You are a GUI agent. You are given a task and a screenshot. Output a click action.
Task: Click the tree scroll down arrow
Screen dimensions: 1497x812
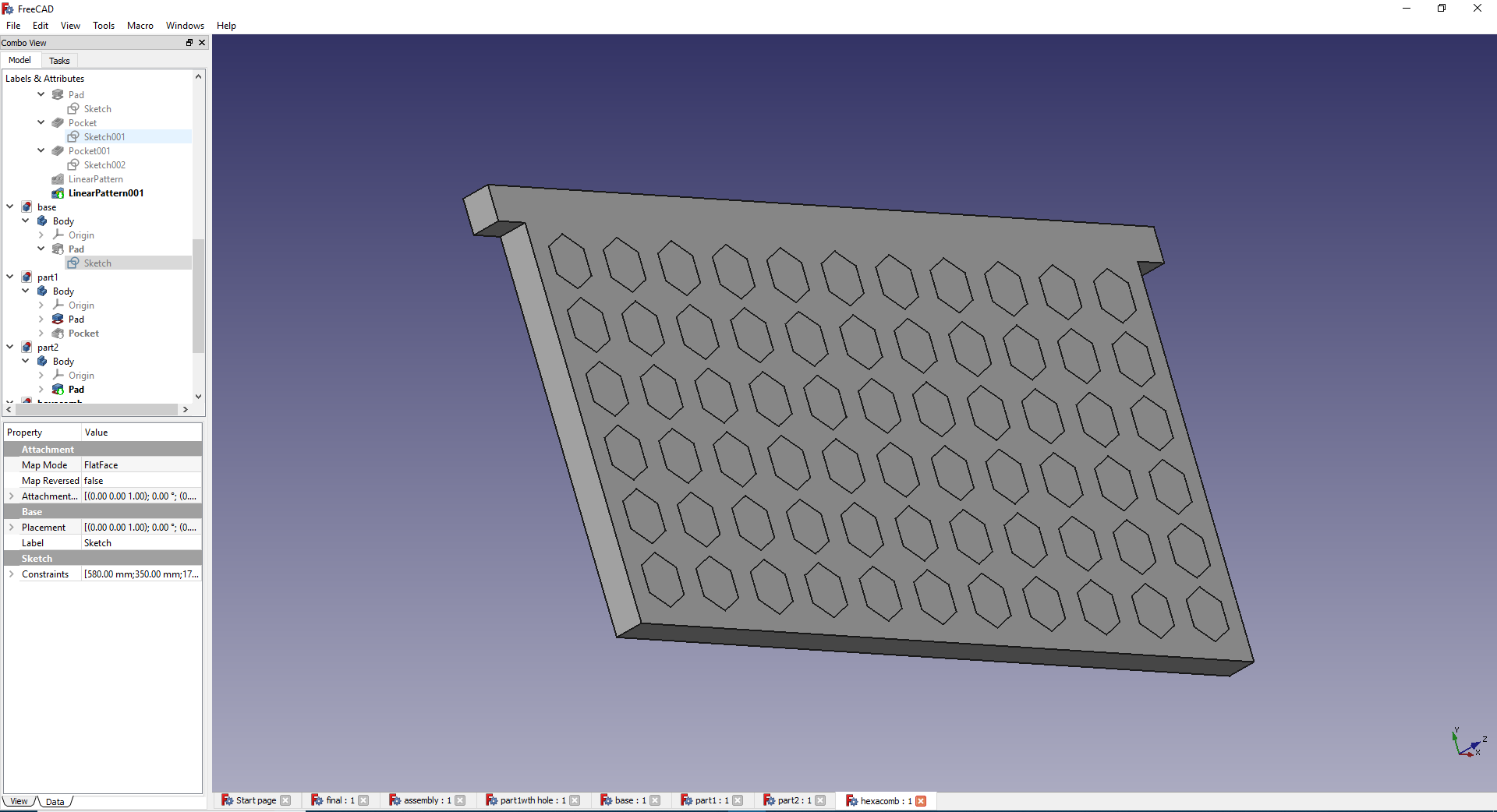click(198, 397)
